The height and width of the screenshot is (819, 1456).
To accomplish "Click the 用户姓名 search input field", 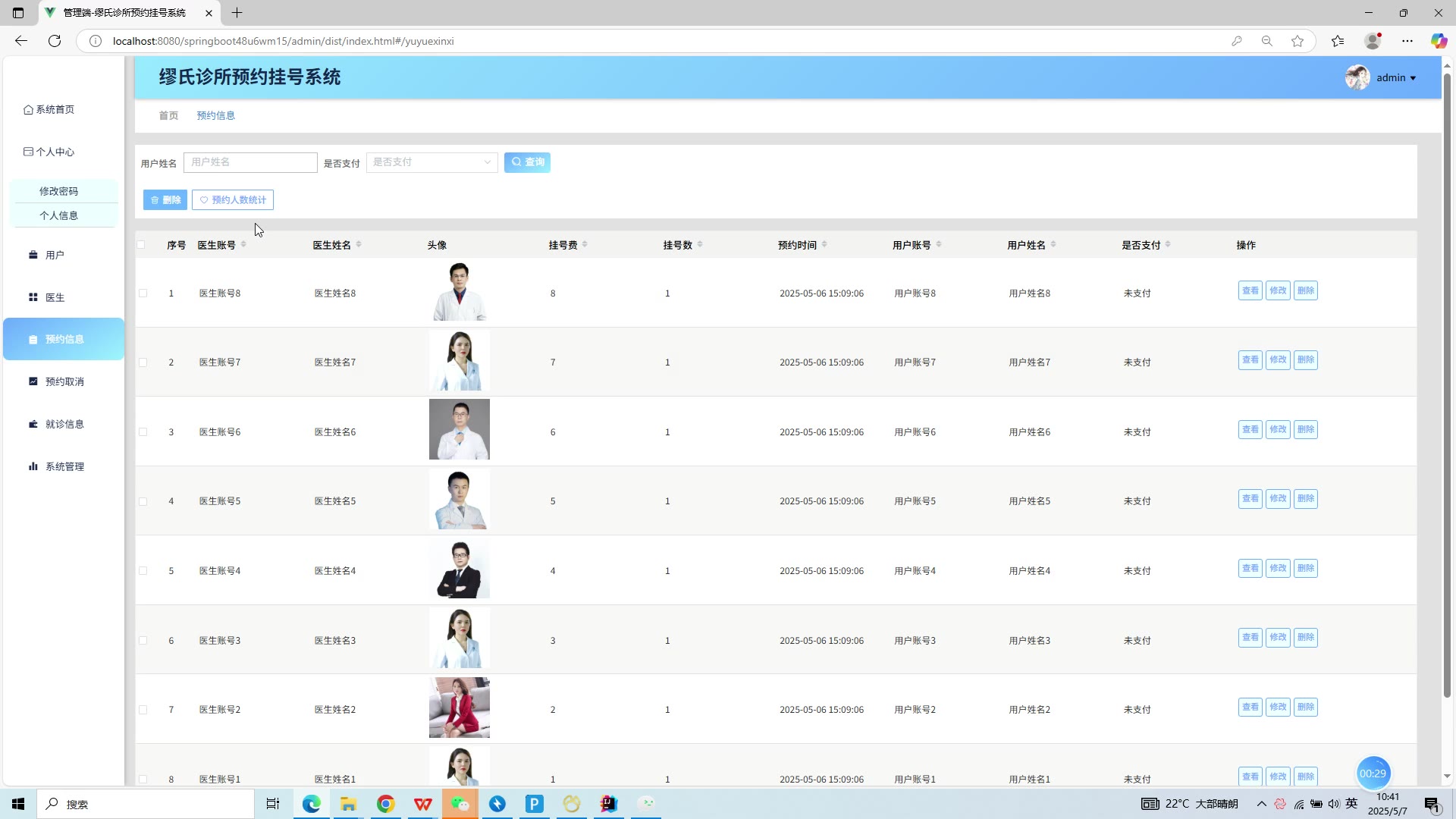I will [250, 162].
